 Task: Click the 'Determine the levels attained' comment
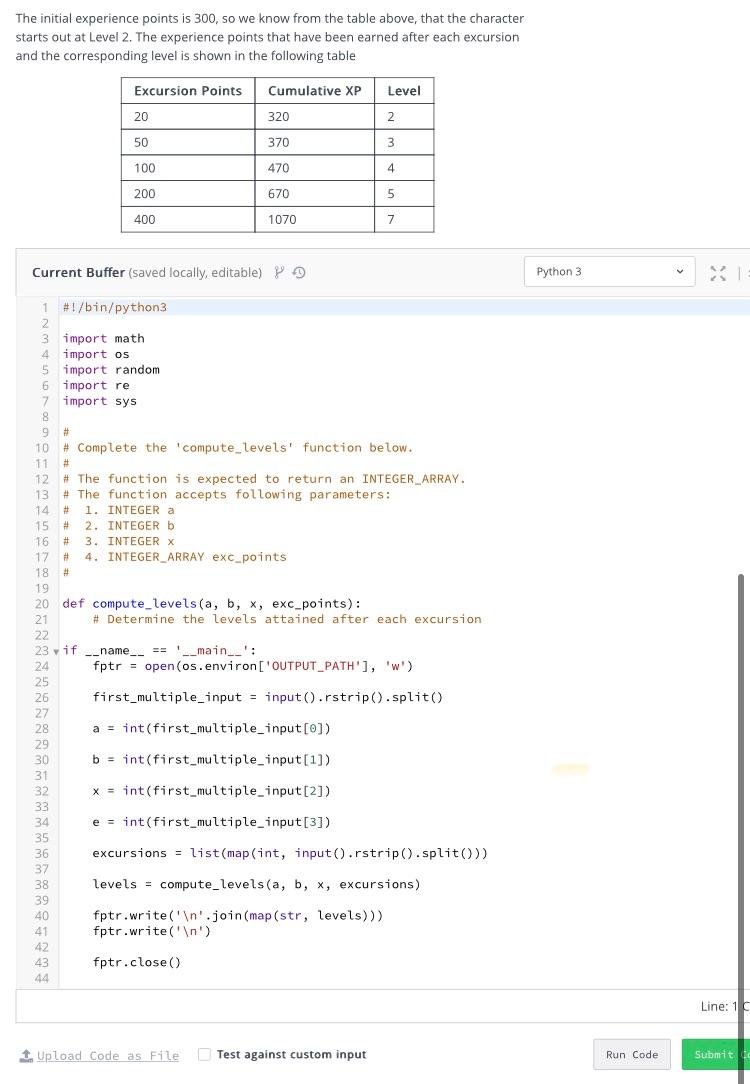287,619
